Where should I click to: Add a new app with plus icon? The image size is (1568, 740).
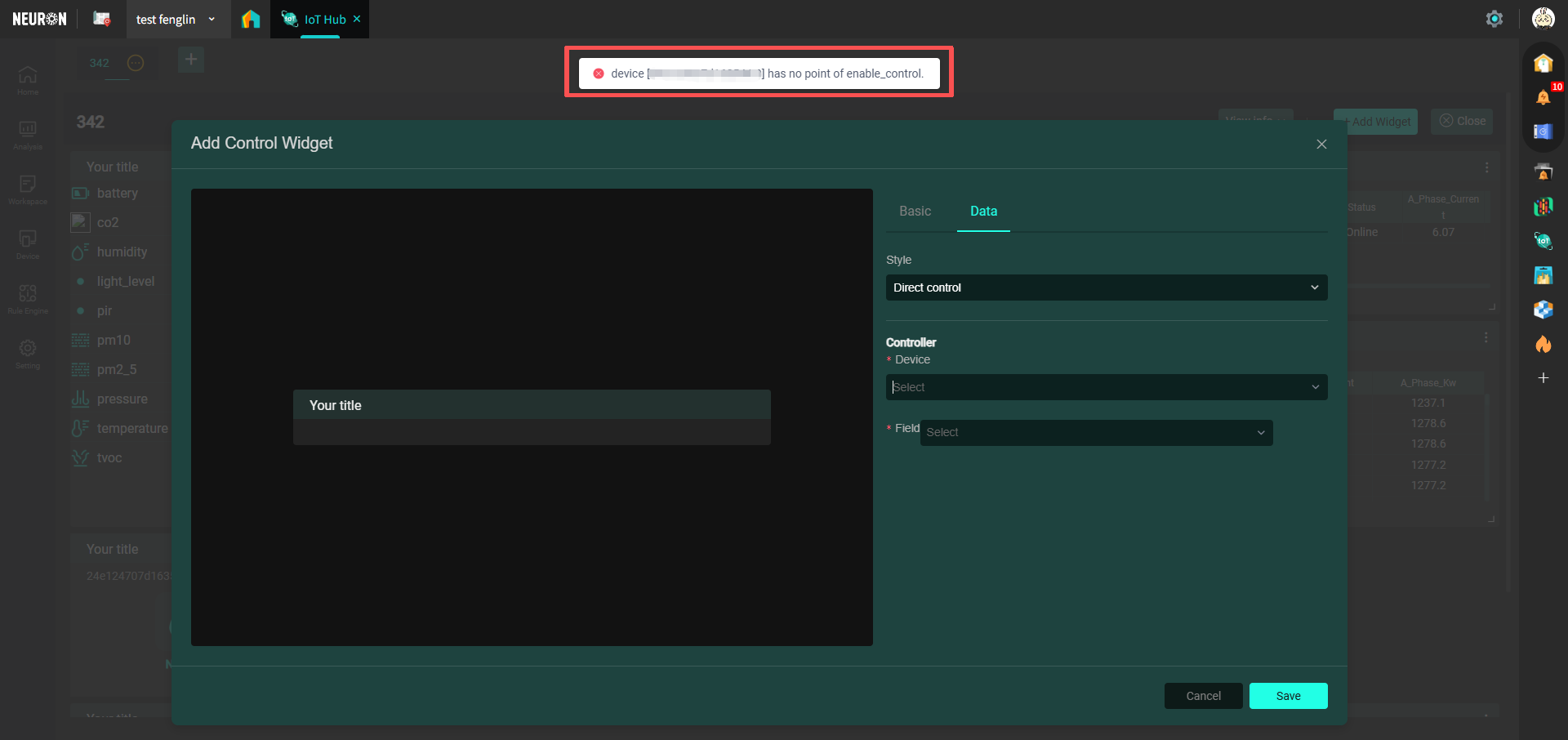[x=1543, y=378]
